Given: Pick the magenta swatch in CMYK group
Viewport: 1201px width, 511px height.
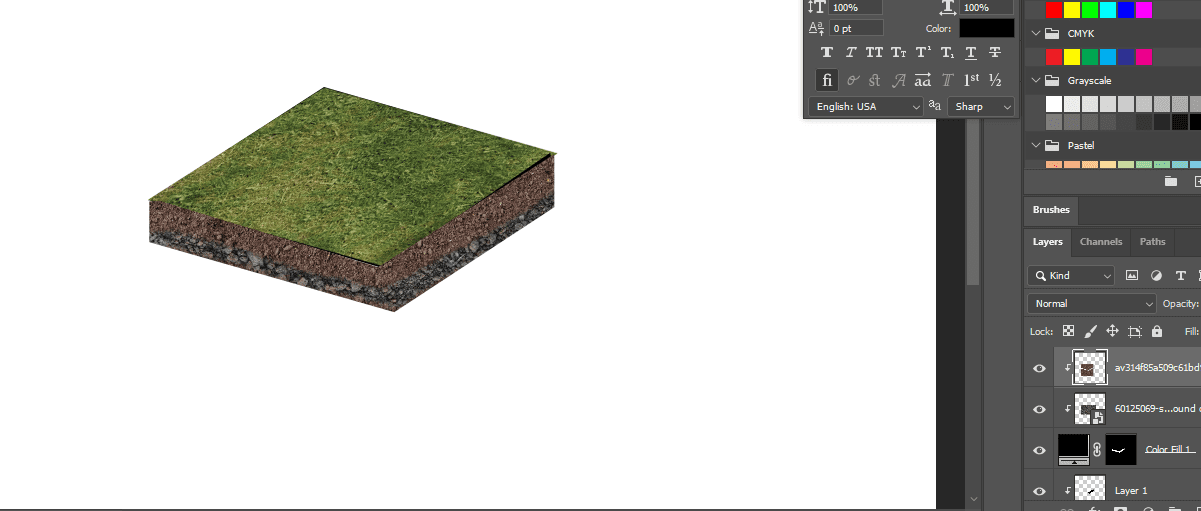Looking at the screenshot, I should (x=1144, y=57).
